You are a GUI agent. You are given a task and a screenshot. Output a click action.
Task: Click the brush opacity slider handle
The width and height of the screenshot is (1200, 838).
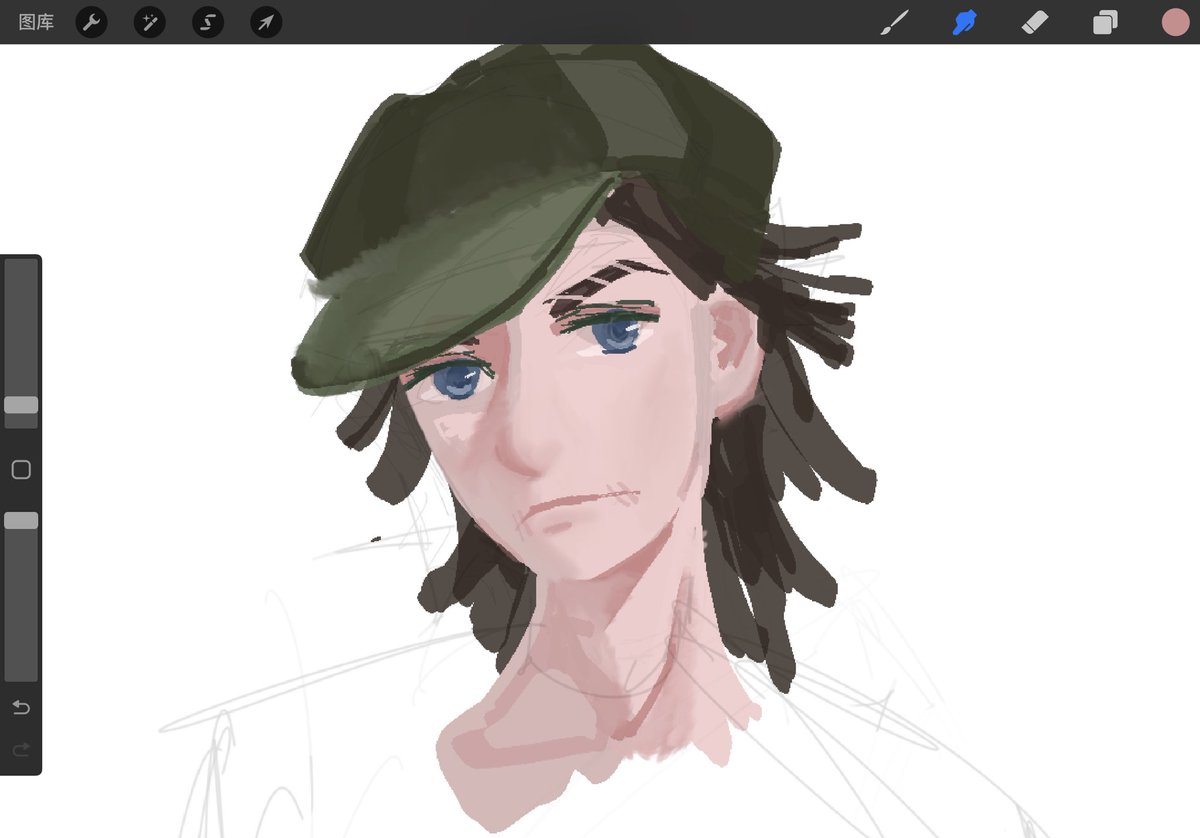coord(21,520)
